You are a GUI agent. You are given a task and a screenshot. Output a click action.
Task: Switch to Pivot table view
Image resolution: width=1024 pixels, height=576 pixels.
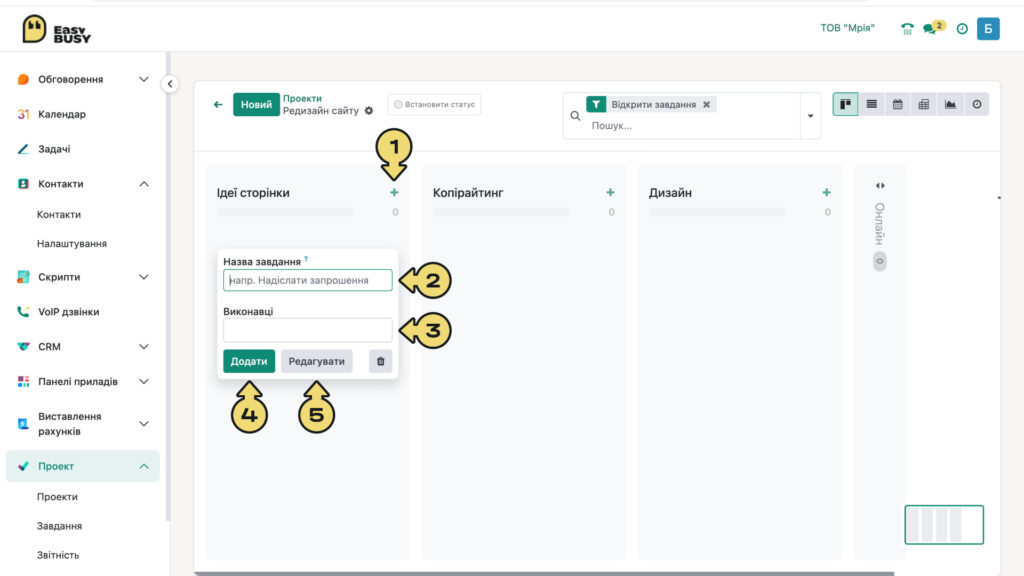click(x=924, y=104)
